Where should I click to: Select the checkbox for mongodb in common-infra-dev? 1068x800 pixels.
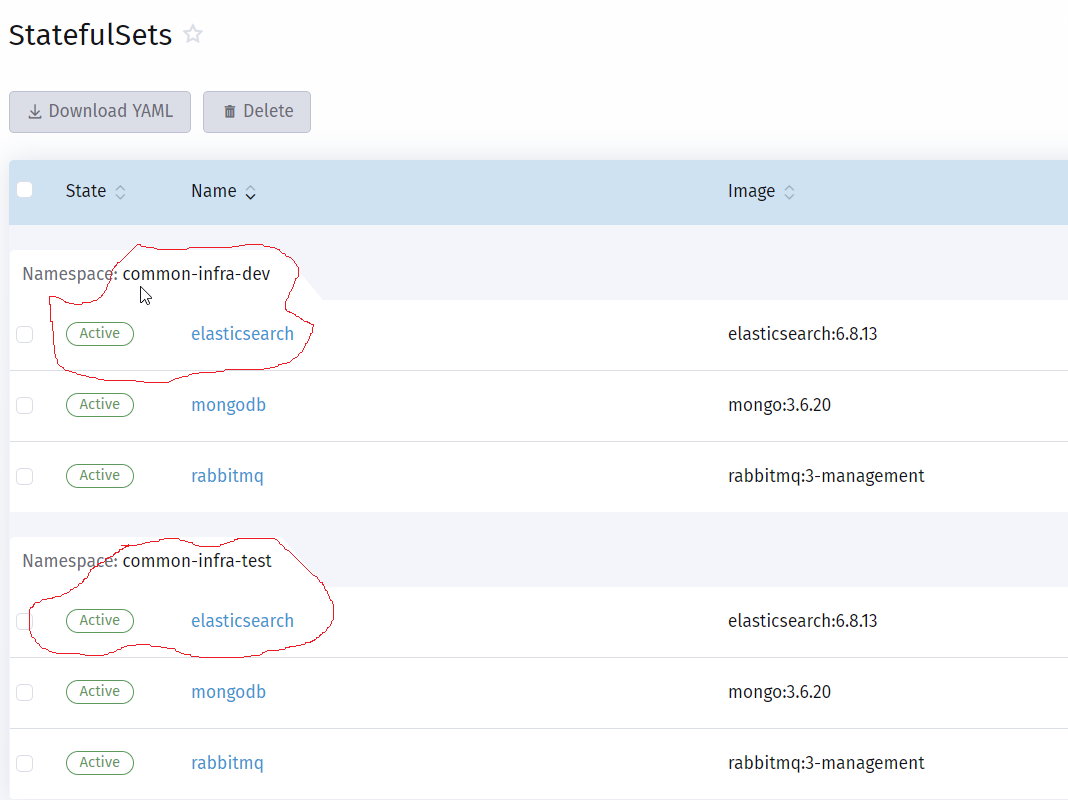[24, 405]
